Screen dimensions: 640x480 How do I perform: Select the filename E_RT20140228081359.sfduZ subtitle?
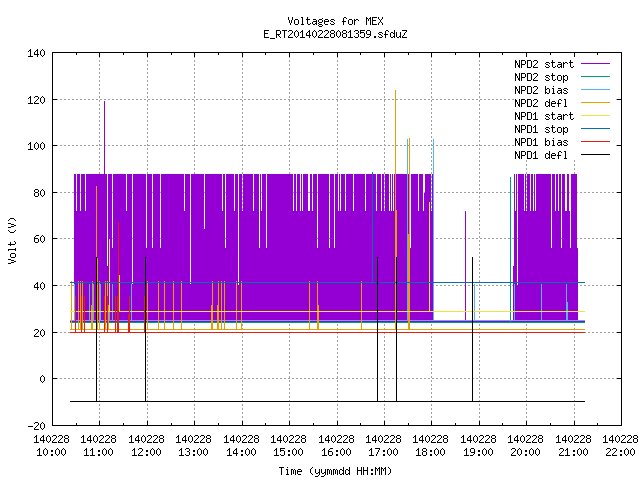tap(335, 34)
